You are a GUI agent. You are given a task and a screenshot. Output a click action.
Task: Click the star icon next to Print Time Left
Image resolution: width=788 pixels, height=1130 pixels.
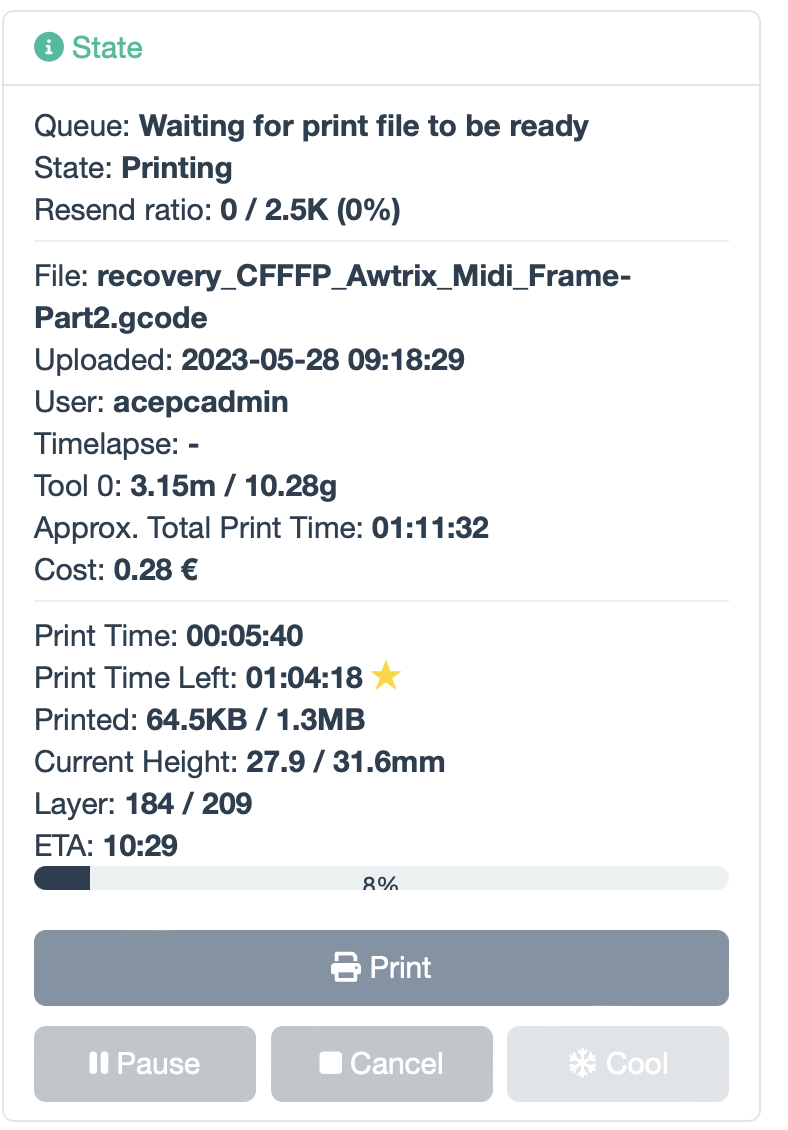point(387,677)
